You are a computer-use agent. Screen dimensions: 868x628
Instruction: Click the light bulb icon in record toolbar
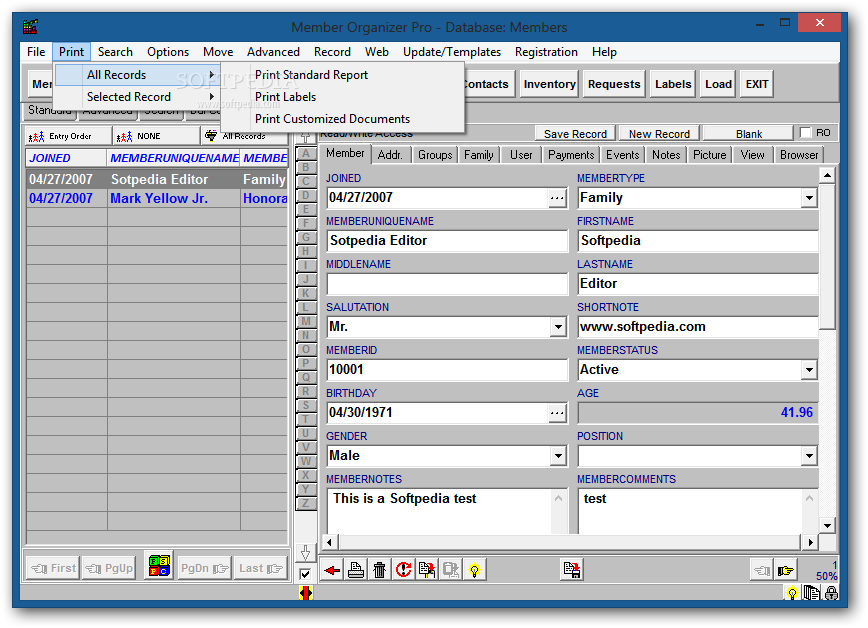(474, 570)
